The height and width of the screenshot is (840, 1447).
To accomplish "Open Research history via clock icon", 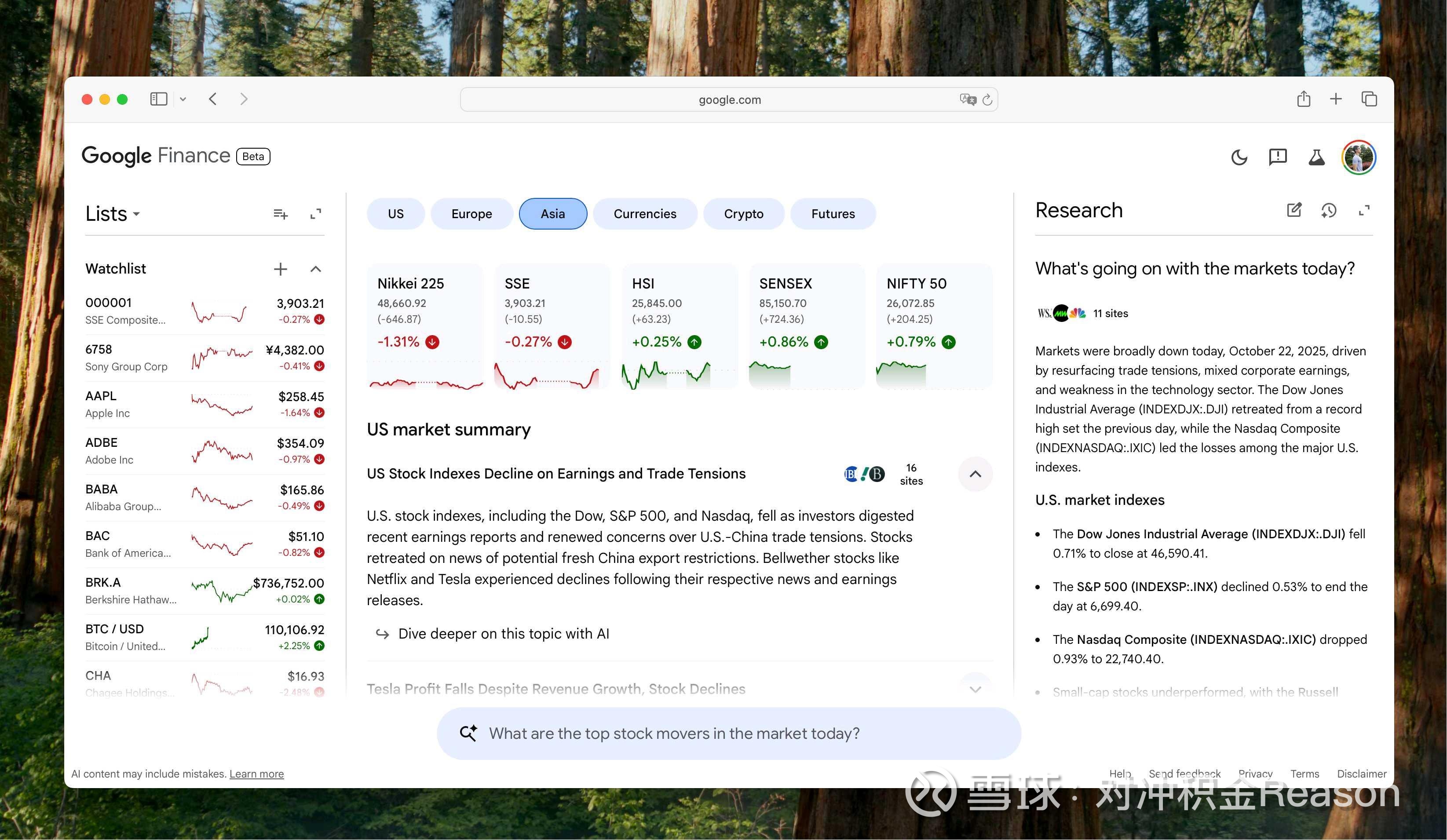I will (1329, 211).
